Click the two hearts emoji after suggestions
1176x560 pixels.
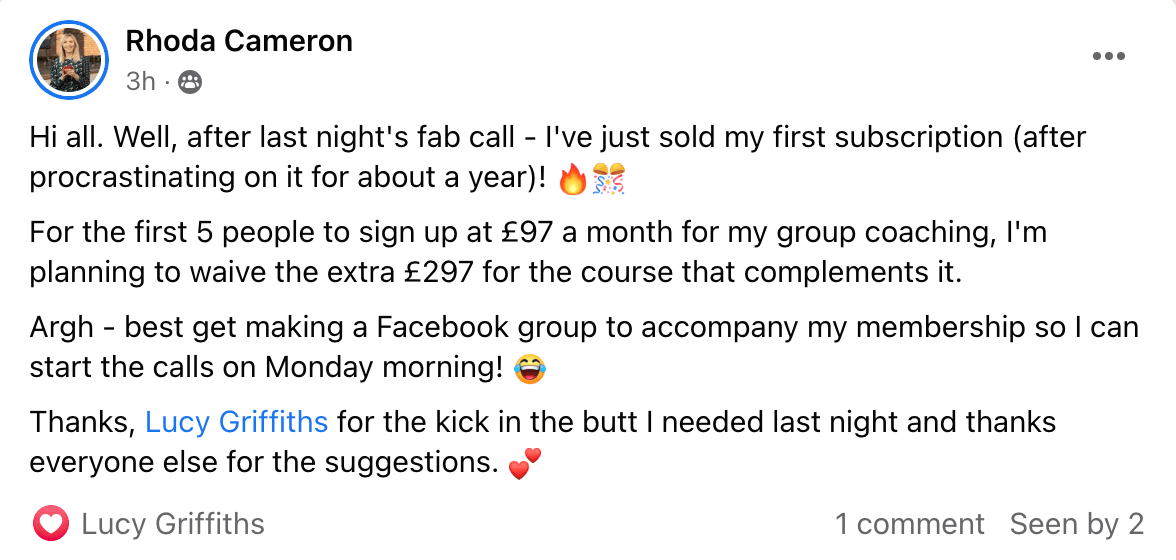pos(525,465)
